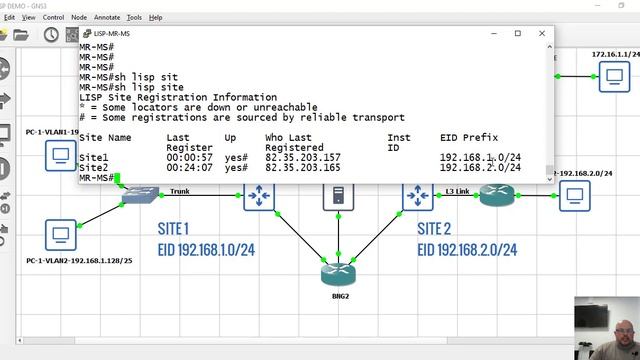Screen dimensions: 640x360
Task: Restore down the GNS3 main window
Action: [621, 5]
